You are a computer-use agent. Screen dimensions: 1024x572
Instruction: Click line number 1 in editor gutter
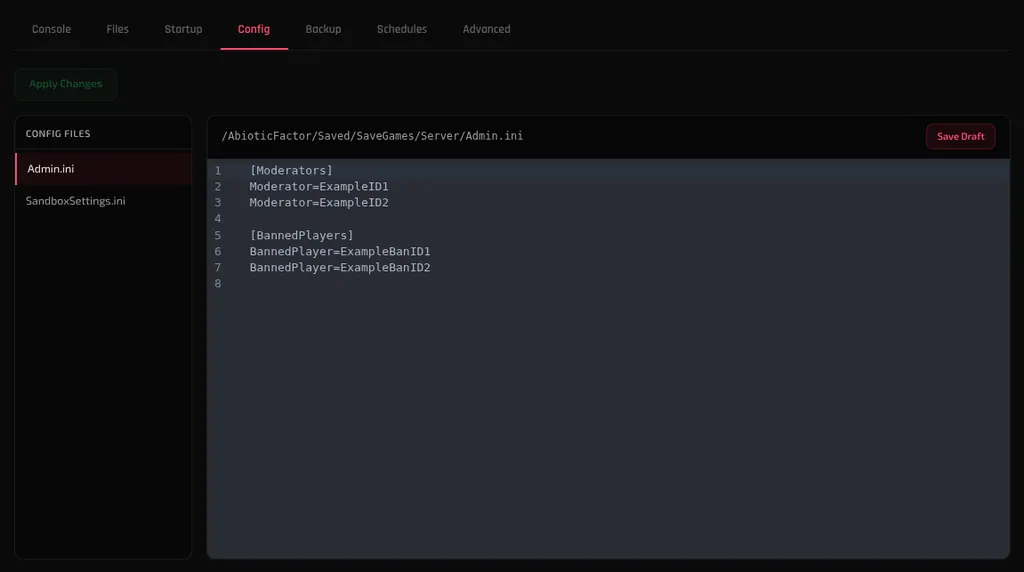coord(218,170)
